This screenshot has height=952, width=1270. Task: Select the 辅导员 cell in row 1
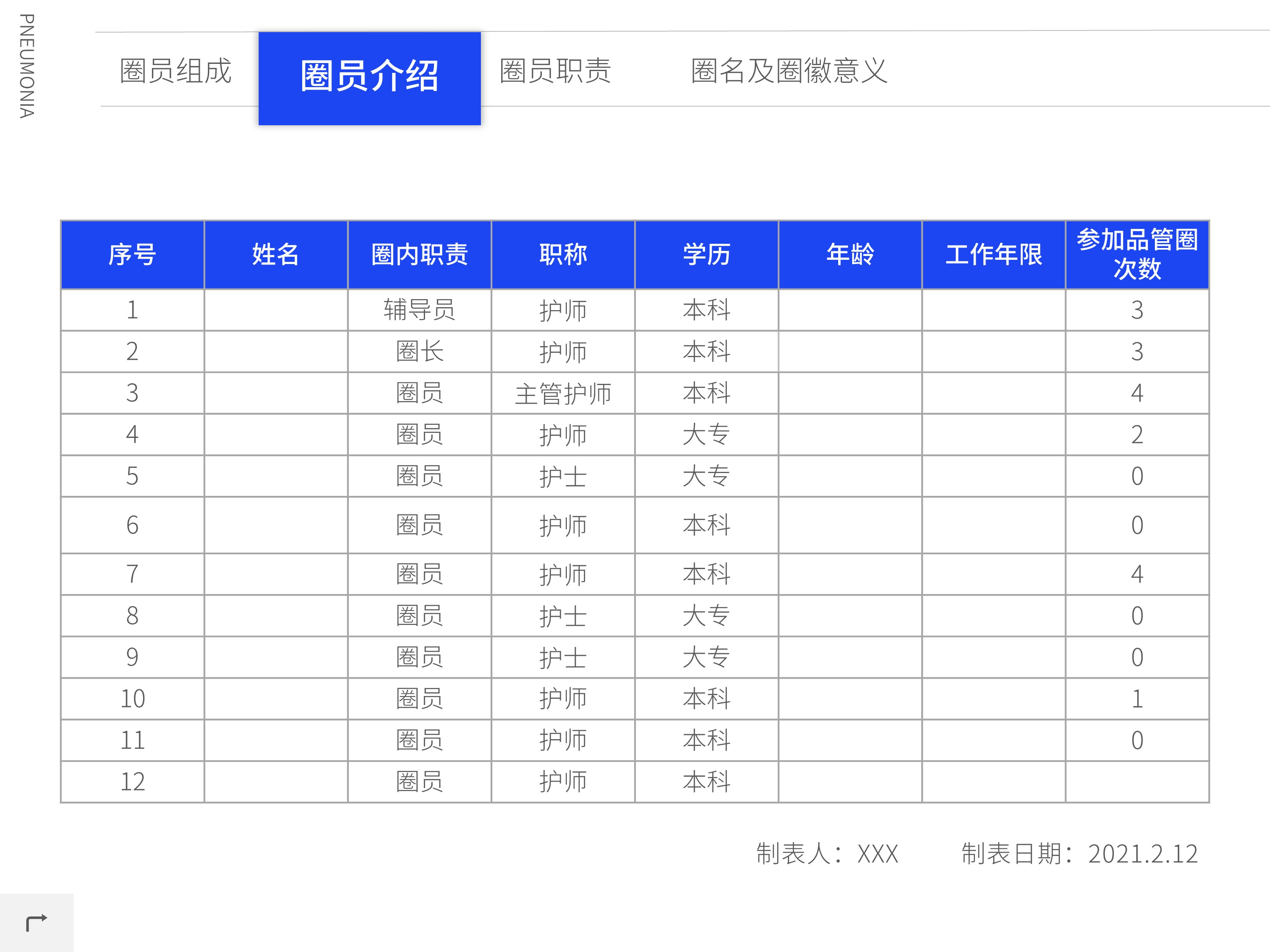420,310
